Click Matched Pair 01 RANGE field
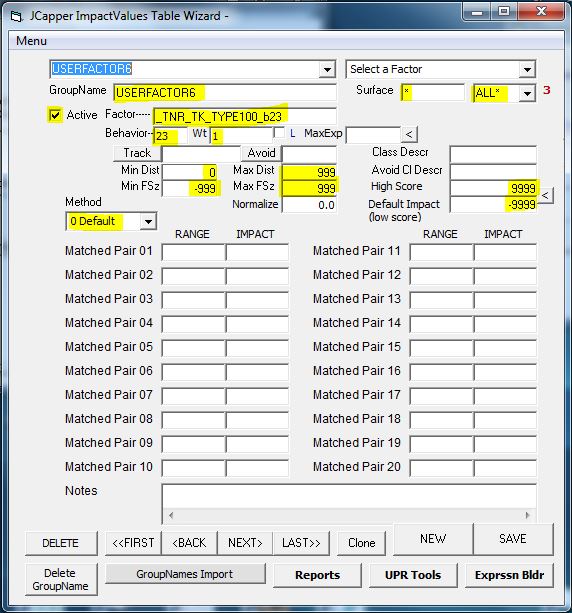This screenshot has height=613, width=572. 194,252
